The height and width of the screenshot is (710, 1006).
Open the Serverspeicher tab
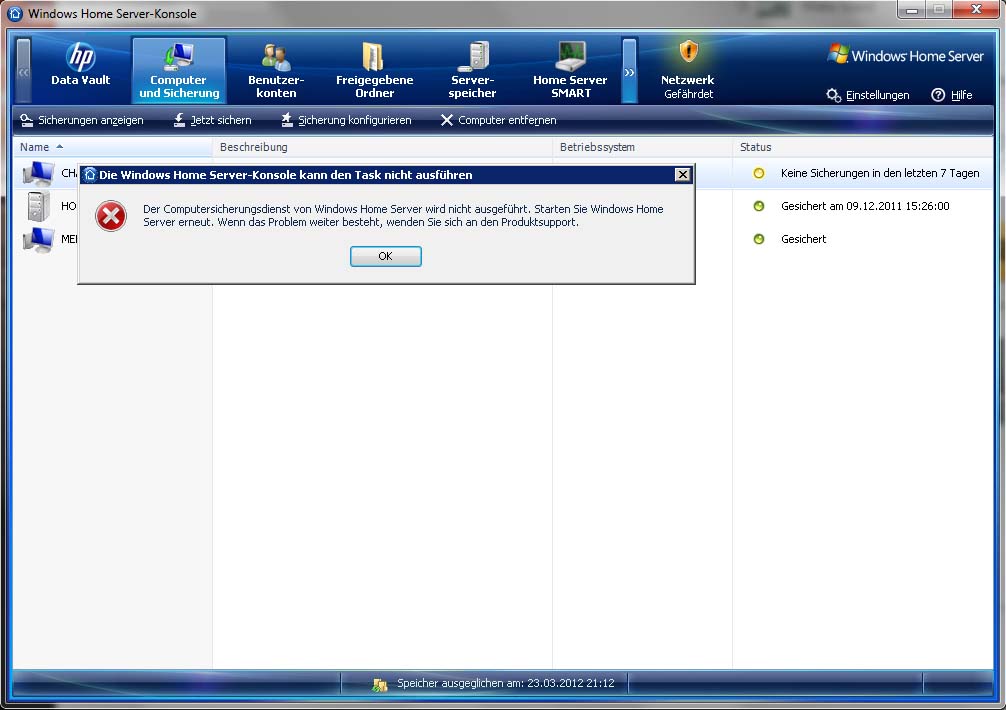coord(472,71)
